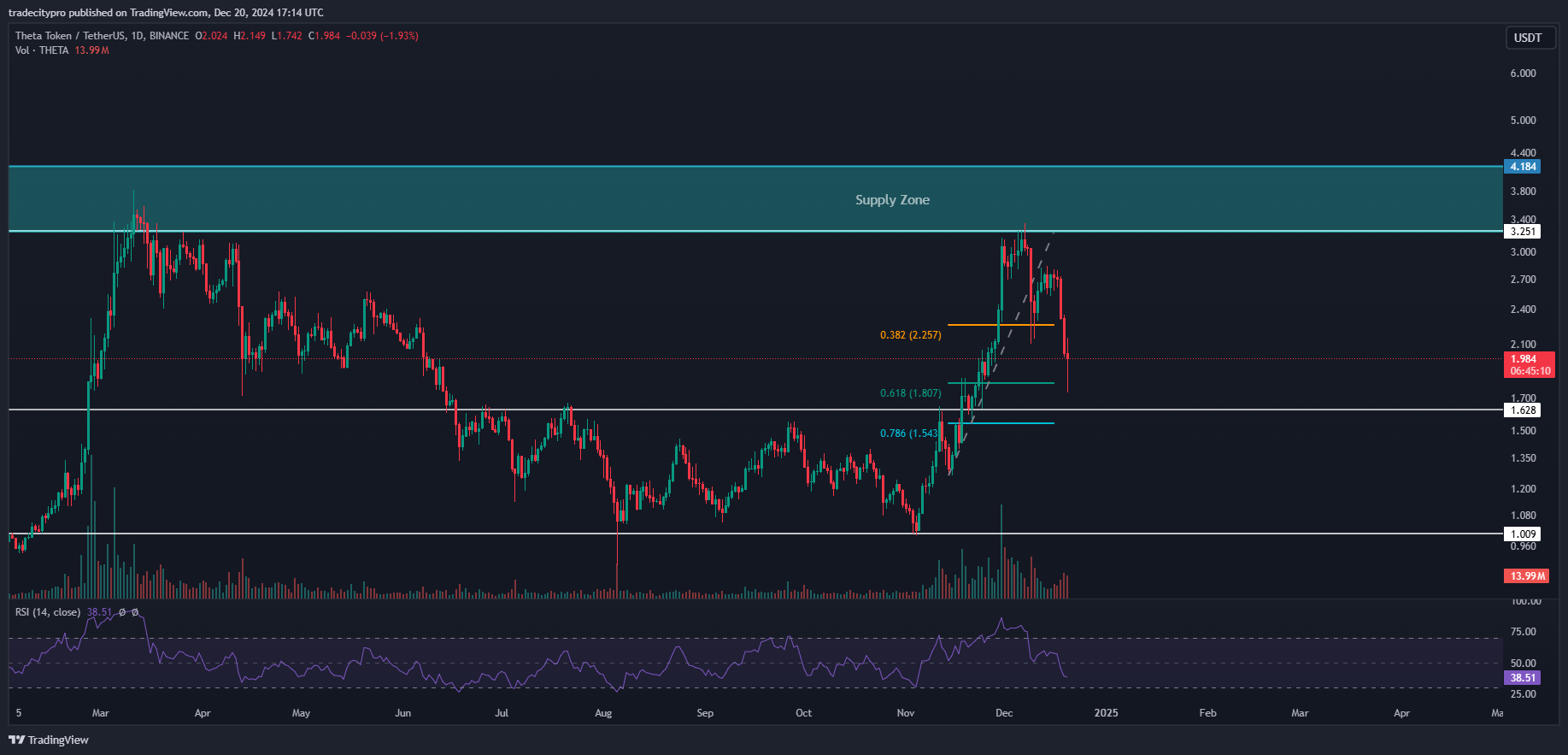Click the teal 0.618 Fibonacci line
This screenshot has width=1568, height=755.
tap(1001, 383)
